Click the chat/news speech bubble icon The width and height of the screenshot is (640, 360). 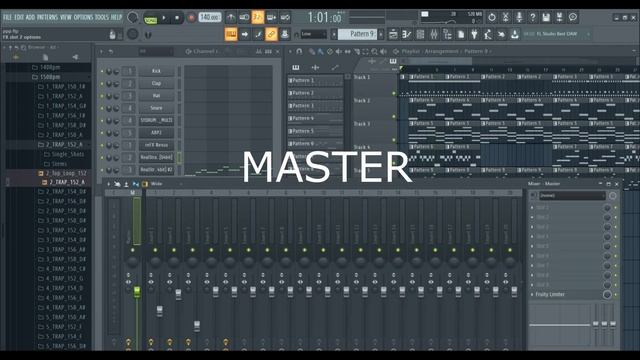(573, 17)
